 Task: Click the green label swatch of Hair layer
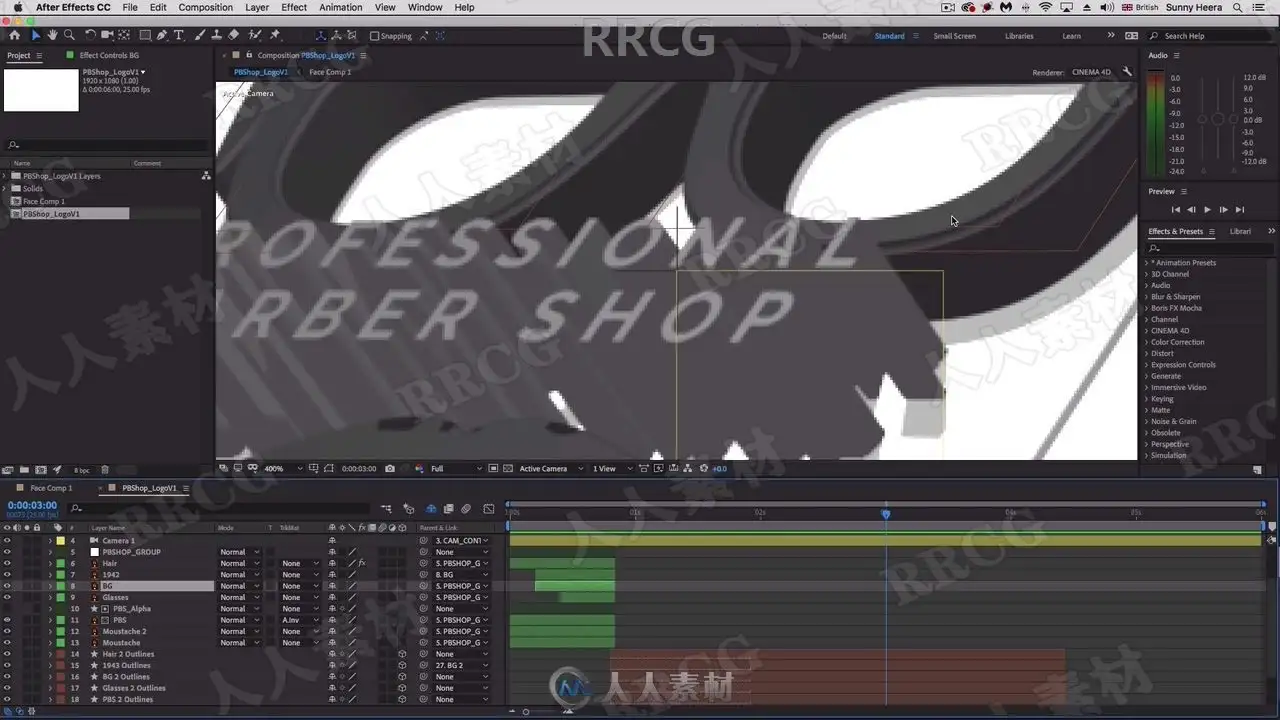(60, 563)
